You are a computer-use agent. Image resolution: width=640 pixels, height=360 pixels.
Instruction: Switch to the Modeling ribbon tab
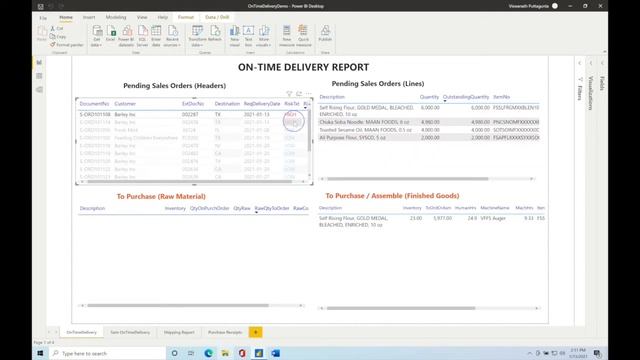(116, 18)
